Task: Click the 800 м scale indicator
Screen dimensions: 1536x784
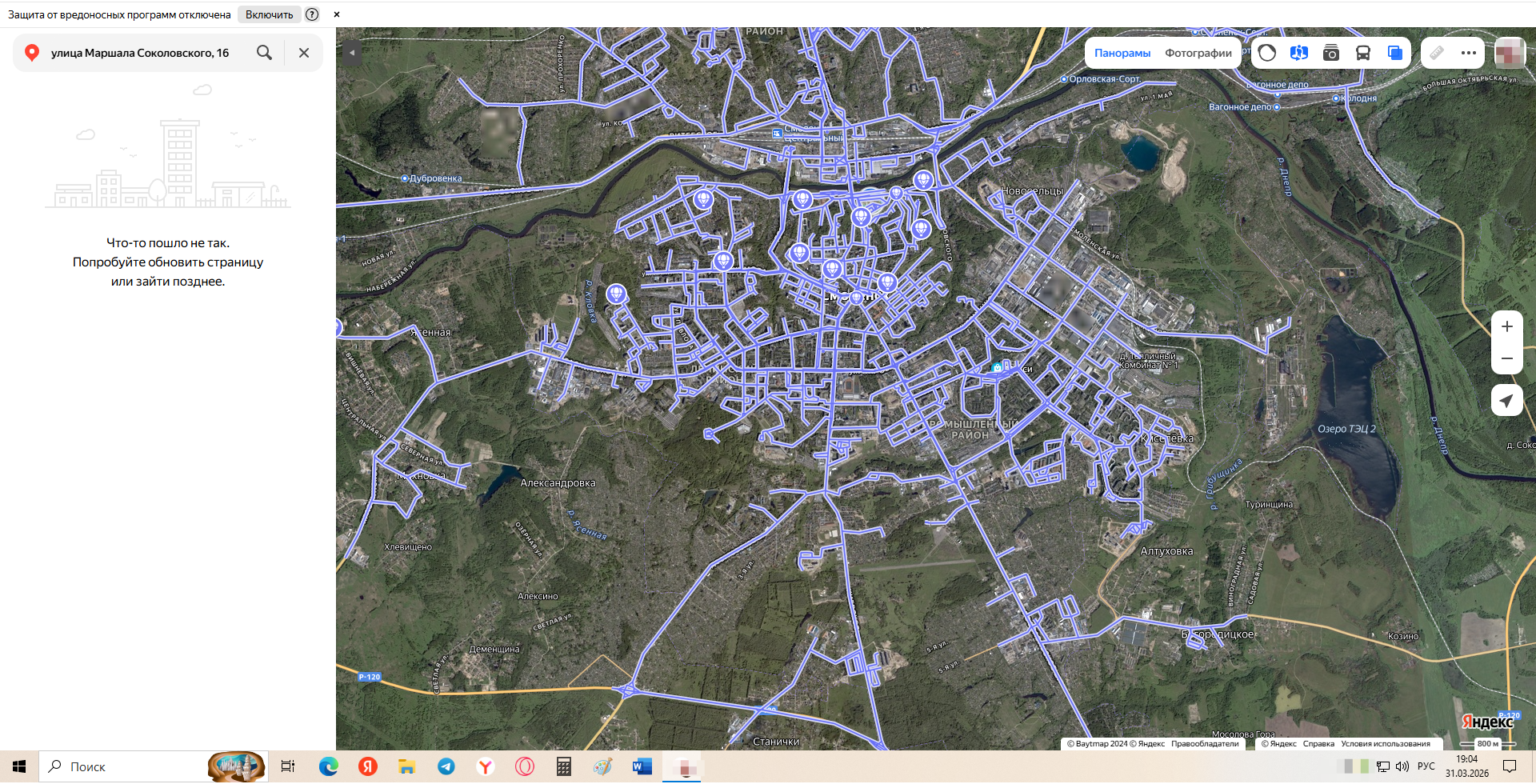Action: click(x=1488, y=744)
